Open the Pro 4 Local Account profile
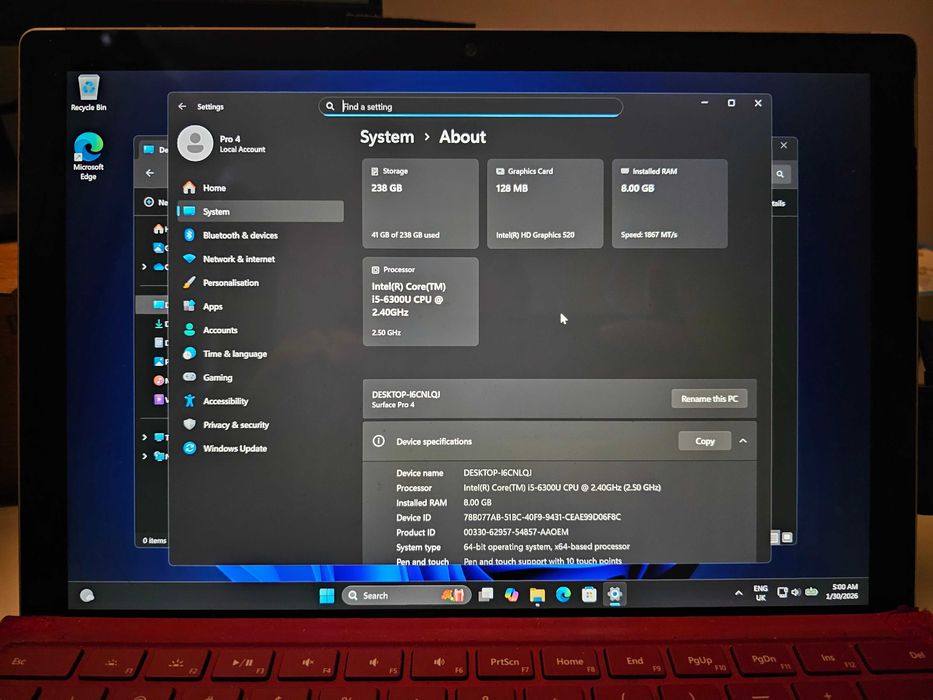Screen dimensions: 933x700 pos(223,143)
